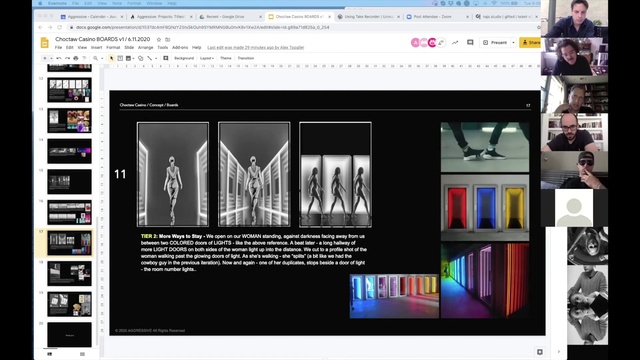Image resolution: width=640 pixels, height=360 pixels.
Task: Open the Edit menu in Slides
Action: (70, 48)
